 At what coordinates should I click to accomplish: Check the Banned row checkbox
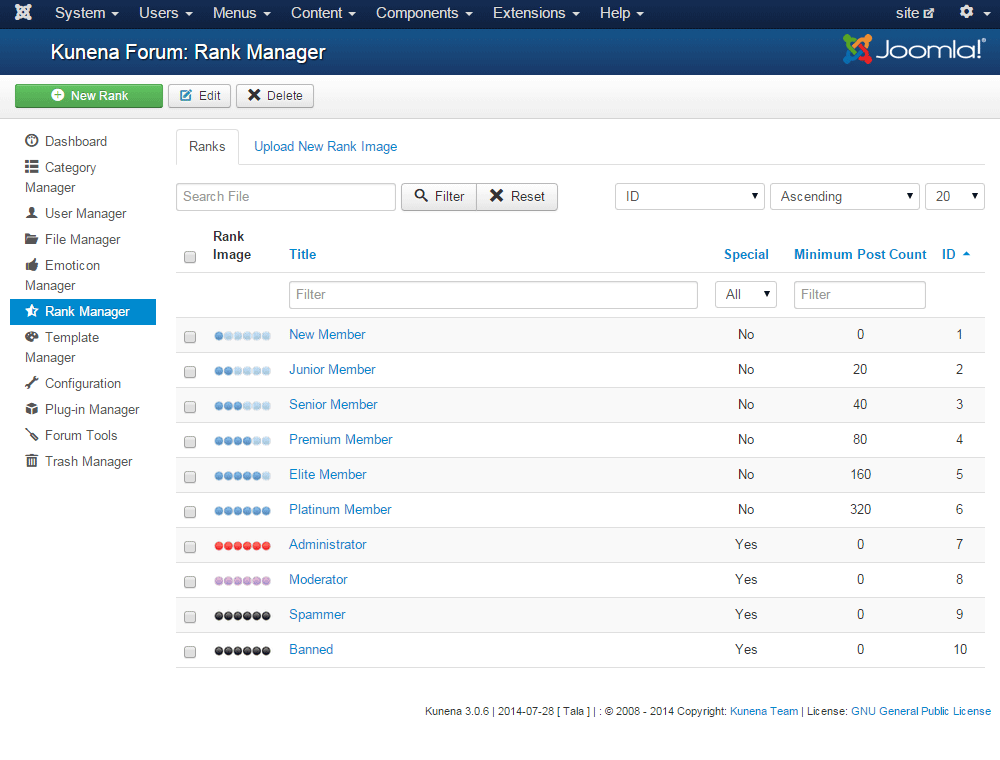pos(190,652)
